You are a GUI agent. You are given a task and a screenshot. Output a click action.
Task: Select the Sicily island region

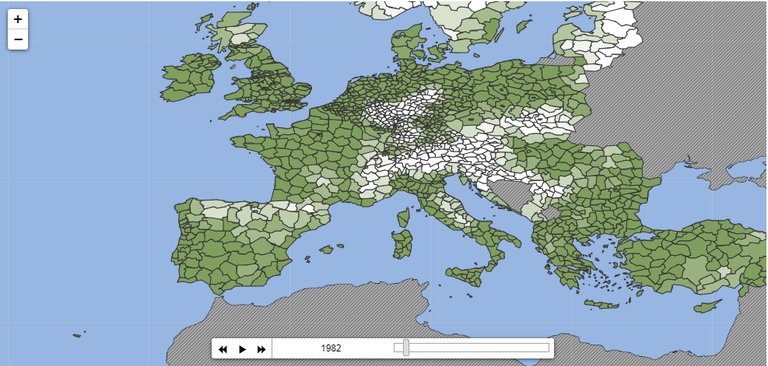(466, 275)
